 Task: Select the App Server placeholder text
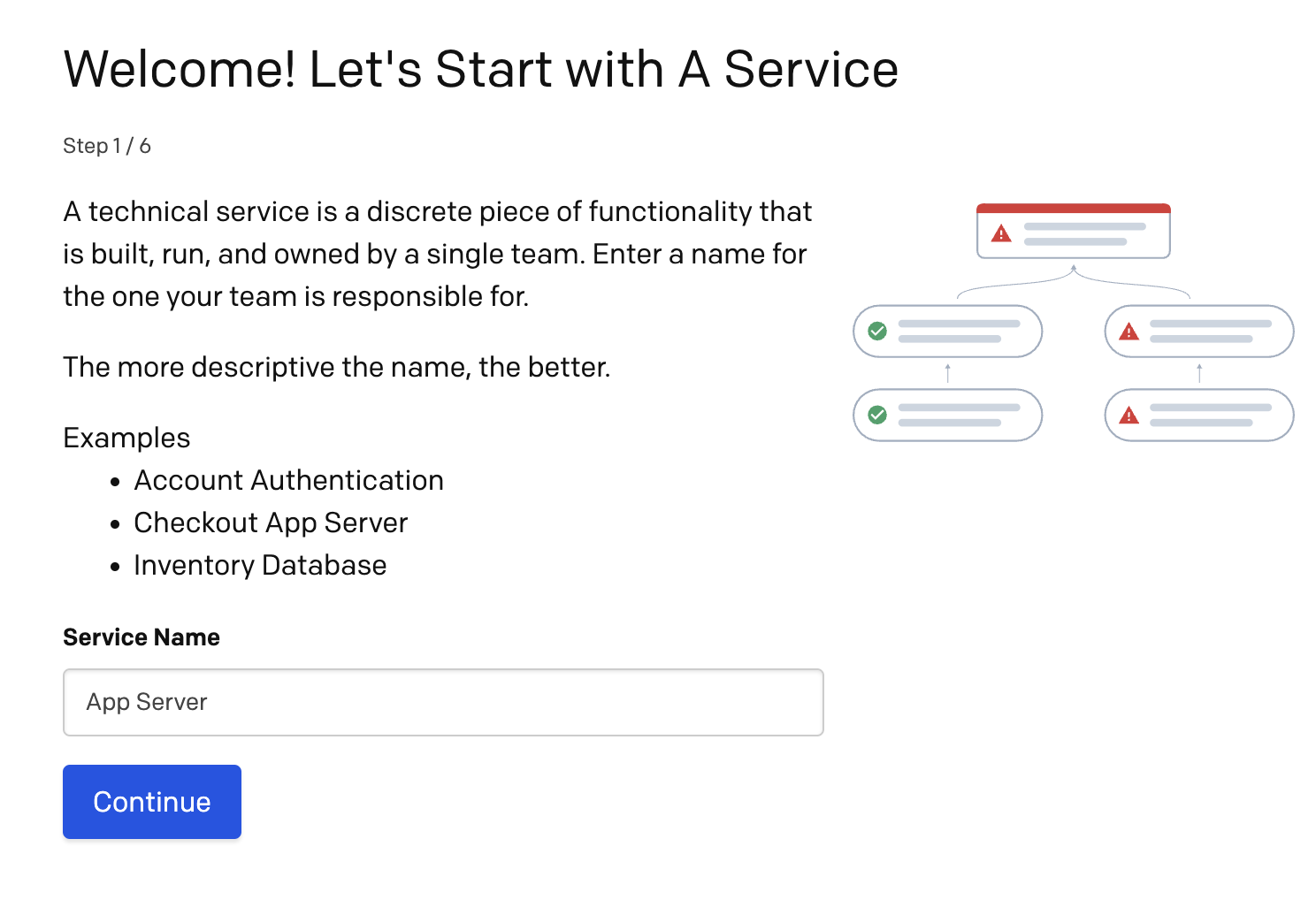(x=146, y=702)
